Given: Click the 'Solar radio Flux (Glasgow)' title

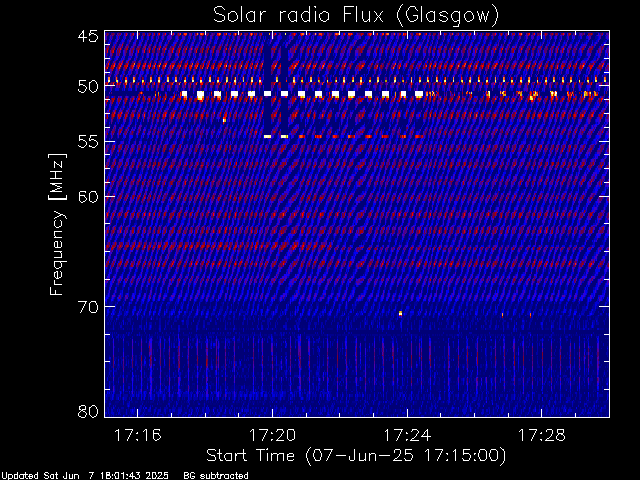Looking at the screenshot, I should pos(356,16).
